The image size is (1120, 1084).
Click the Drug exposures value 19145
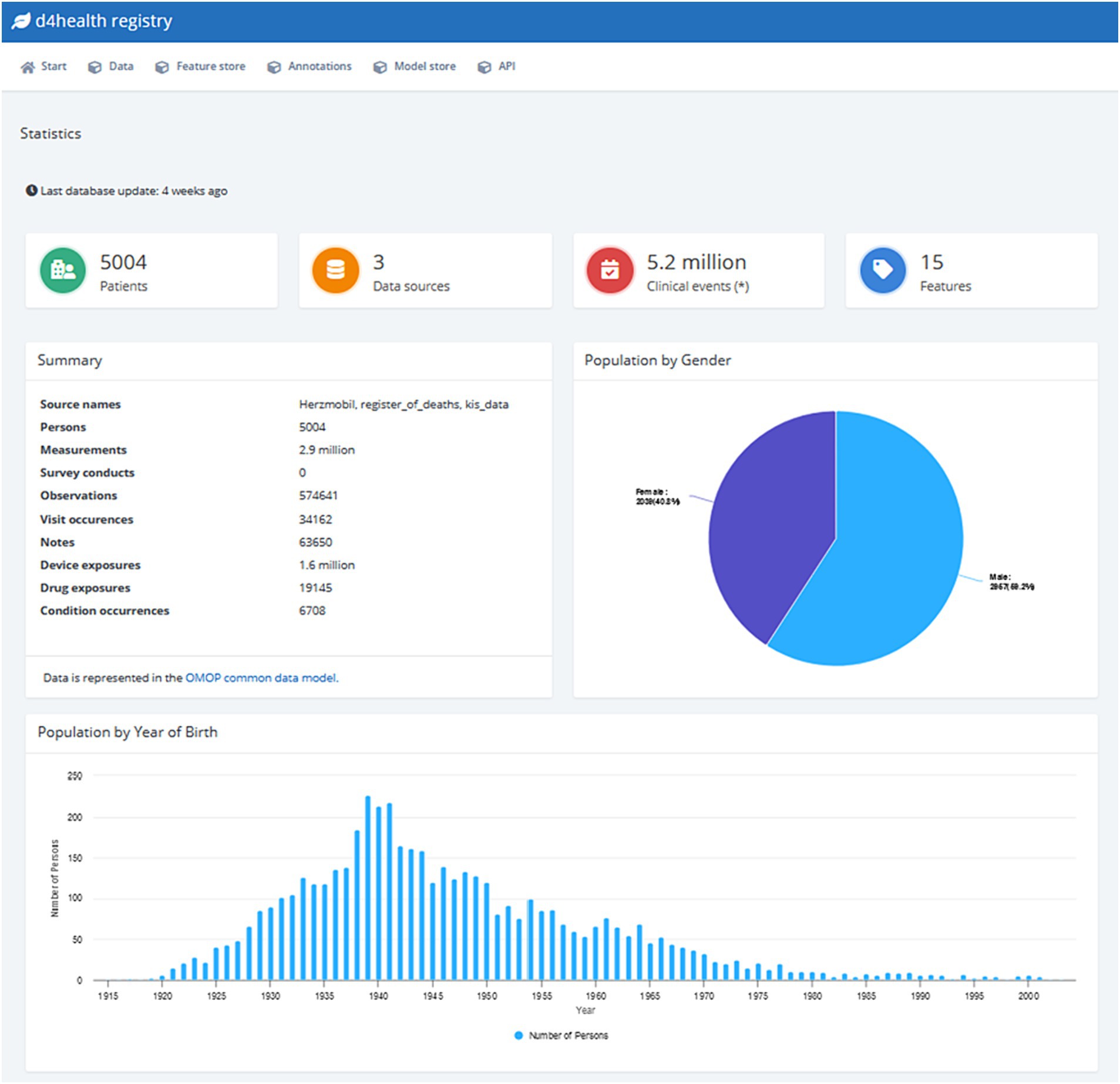tap(315, 588)
